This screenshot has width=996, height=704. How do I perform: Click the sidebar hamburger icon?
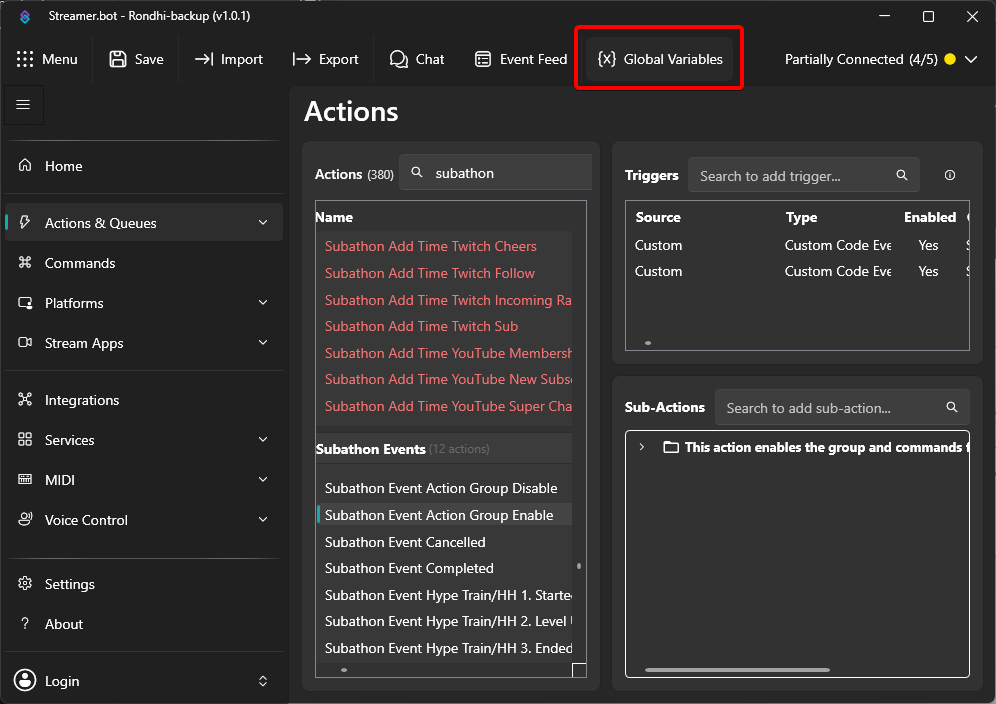click(x=23, y=105)
